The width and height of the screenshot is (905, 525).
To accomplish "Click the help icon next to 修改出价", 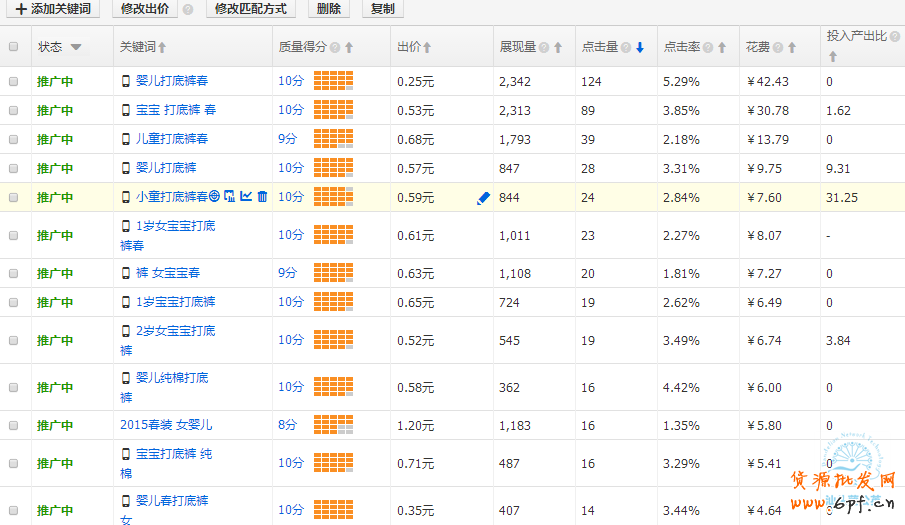I will pos(187,9).
